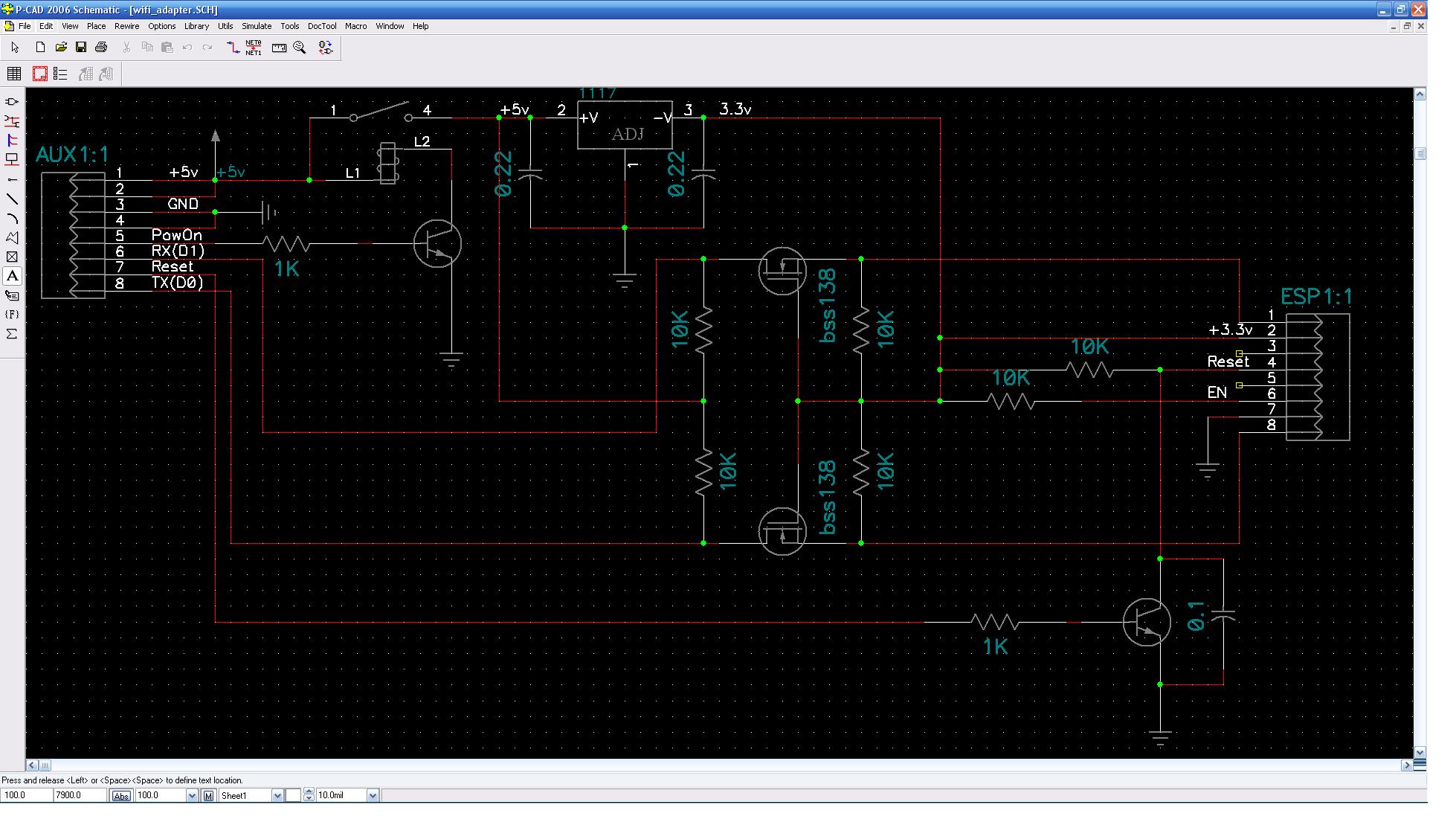Click the Open file folder icon

click(61, 47)
